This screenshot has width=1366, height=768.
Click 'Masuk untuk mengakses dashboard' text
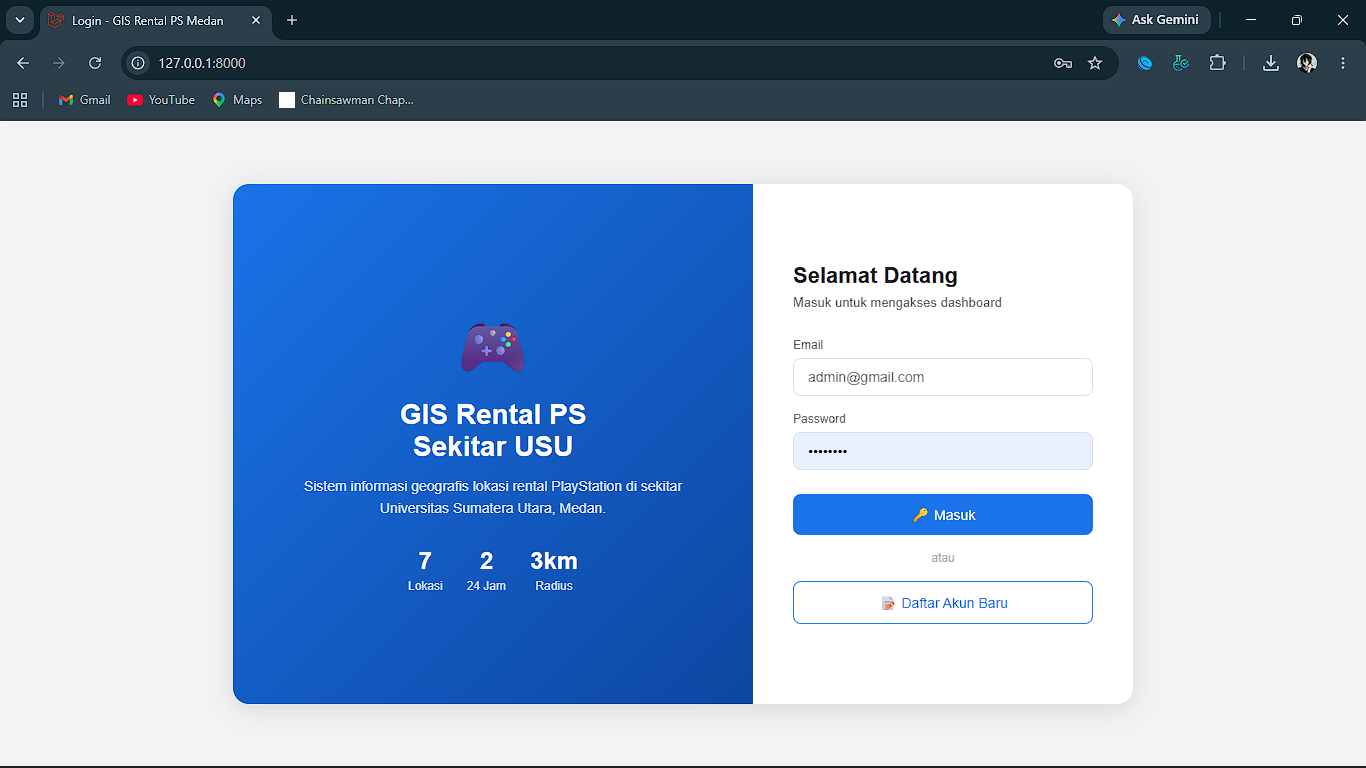[x=897, y=302]
